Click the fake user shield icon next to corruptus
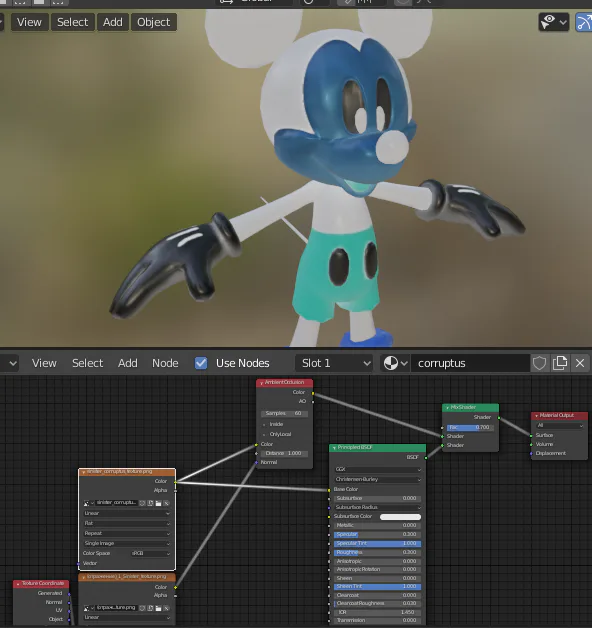592x628 pixels. click(539, 363)
